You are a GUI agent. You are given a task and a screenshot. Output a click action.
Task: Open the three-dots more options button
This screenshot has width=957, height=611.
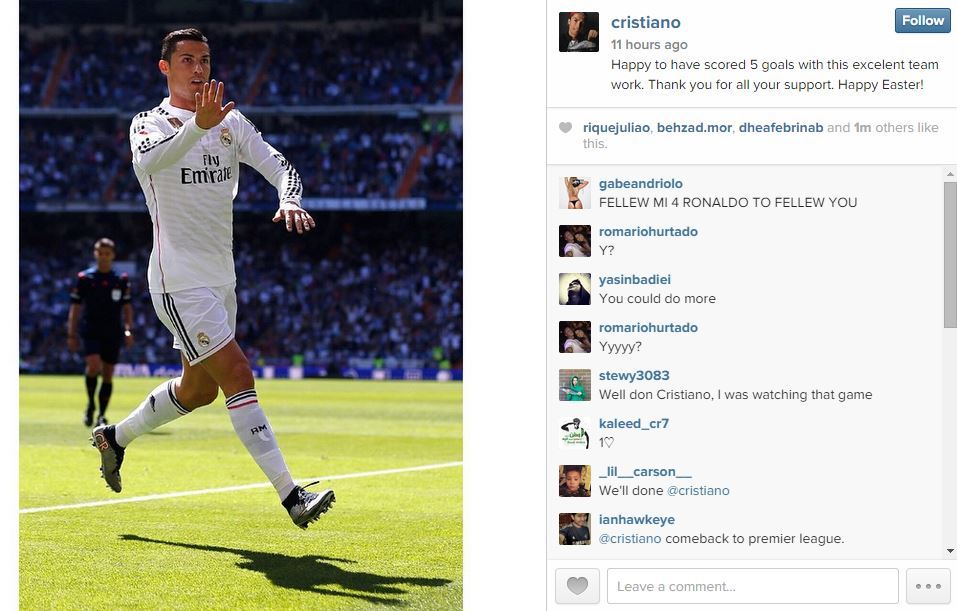928,586
